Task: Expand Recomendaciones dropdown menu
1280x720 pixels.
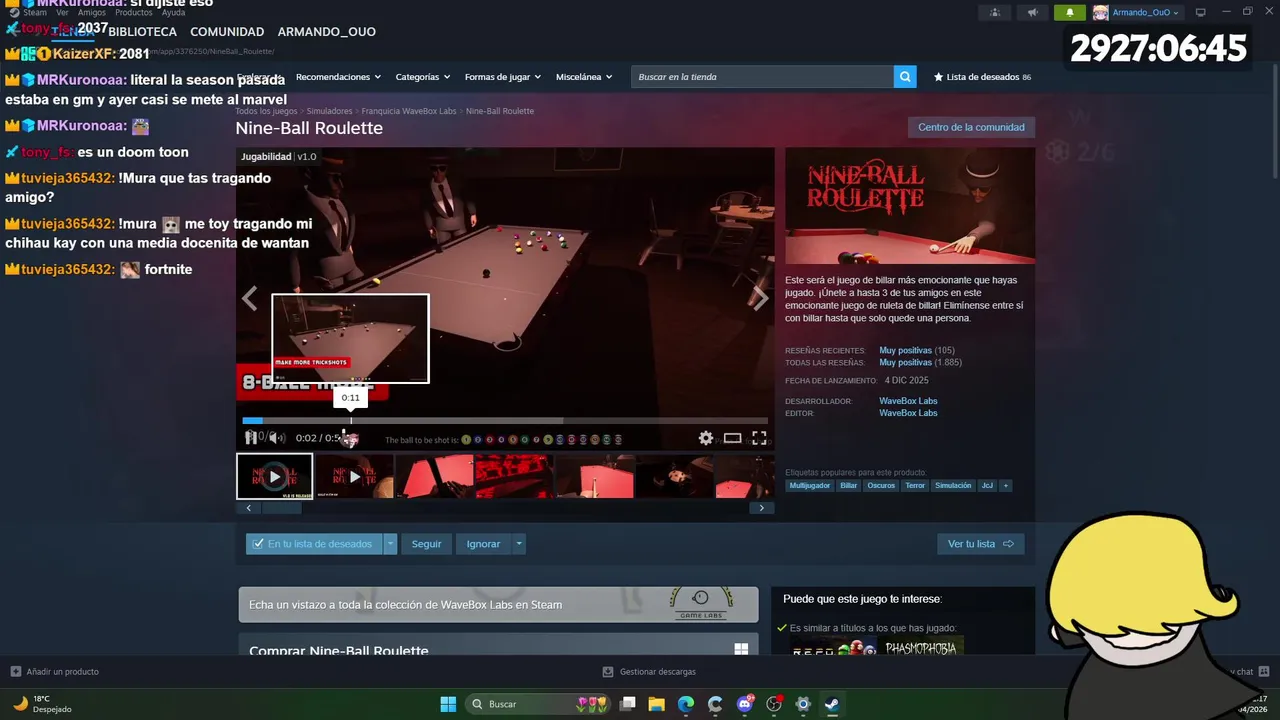Action: 338,77
